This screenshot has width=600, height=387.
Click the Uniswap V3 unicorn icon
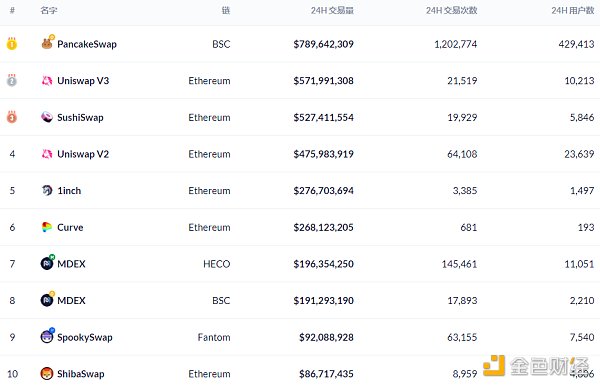(x=47, y=80)
